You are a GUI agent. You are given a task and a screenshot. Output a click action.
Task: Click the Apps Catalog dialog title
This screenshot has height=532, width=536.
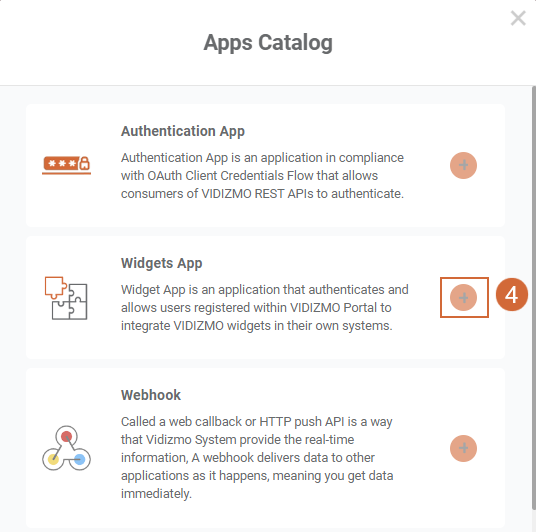[x=268, y=43]
